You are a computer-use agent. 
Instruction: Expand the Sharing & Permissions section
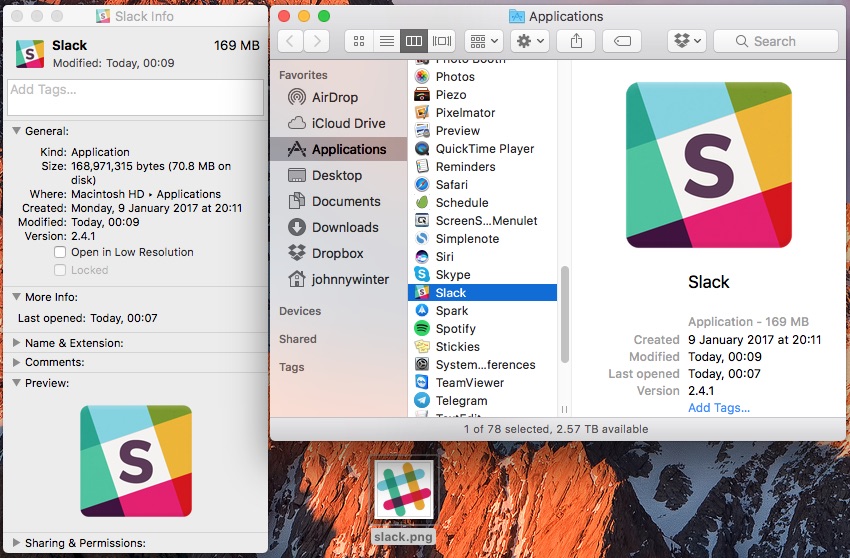pyautogui.click(x=17, y=543)
